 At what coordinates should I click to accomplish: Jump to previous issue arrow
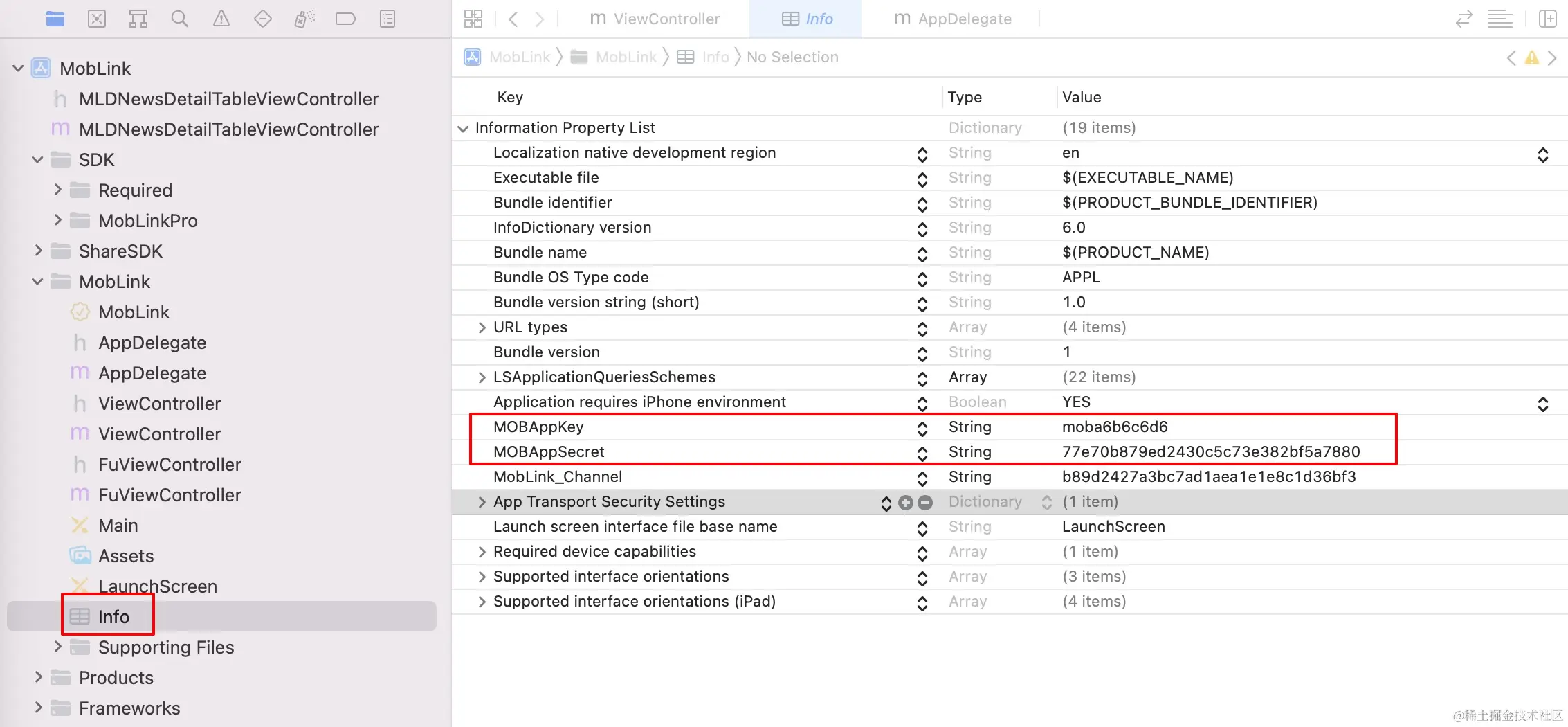1511,57
